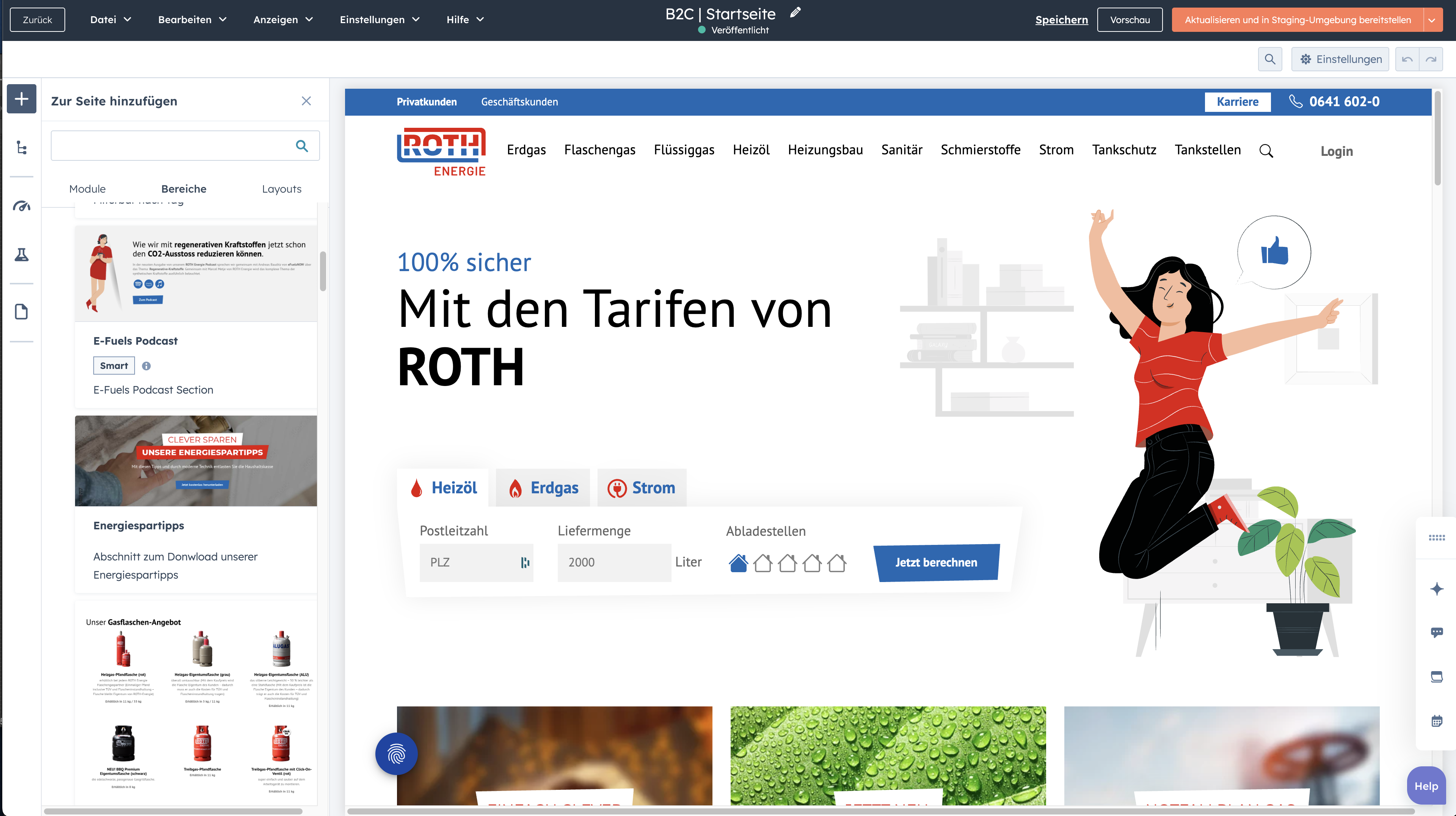The height and width of the screenshot is (816, 1456).
Task: Open the page document icon in sidebar
Action: 22,312
